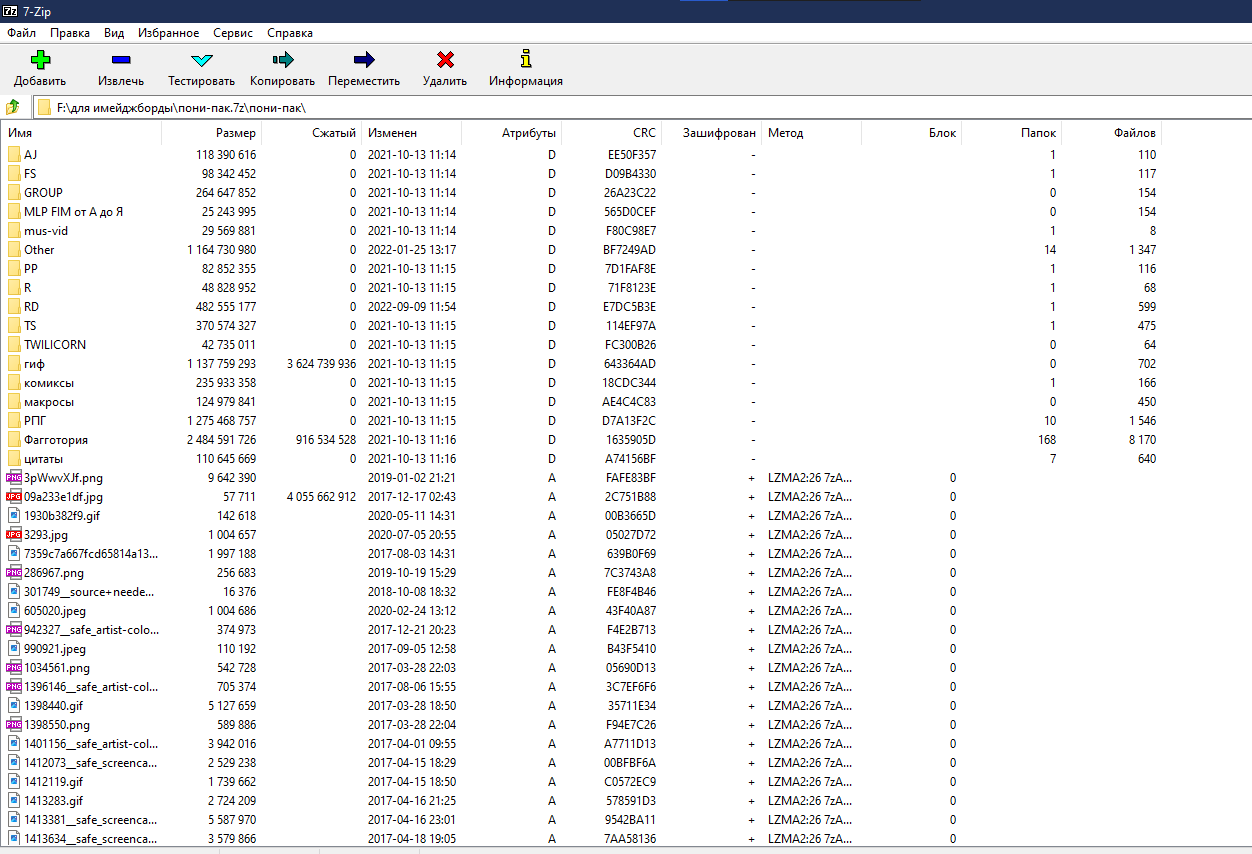This screenshot has height=854, width=1252.
Task: Select the TWILICORN folder icon
Action: coord(14,345)
